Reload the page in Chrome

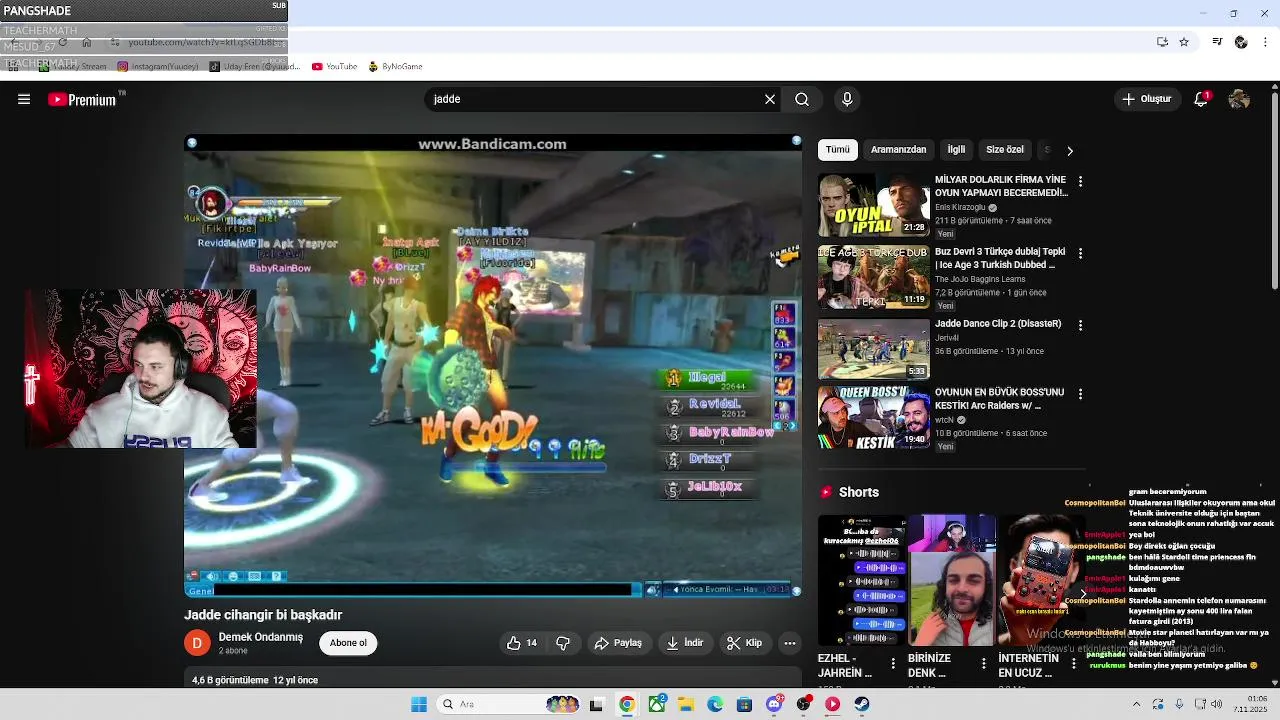[x=62, y=42]
